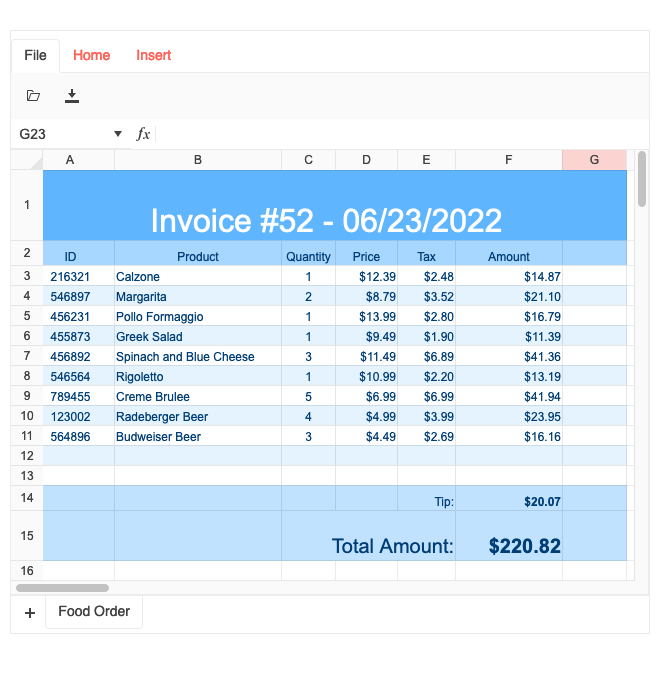Click into the formula bar input
660x694 pixels.
click(401, 134)
